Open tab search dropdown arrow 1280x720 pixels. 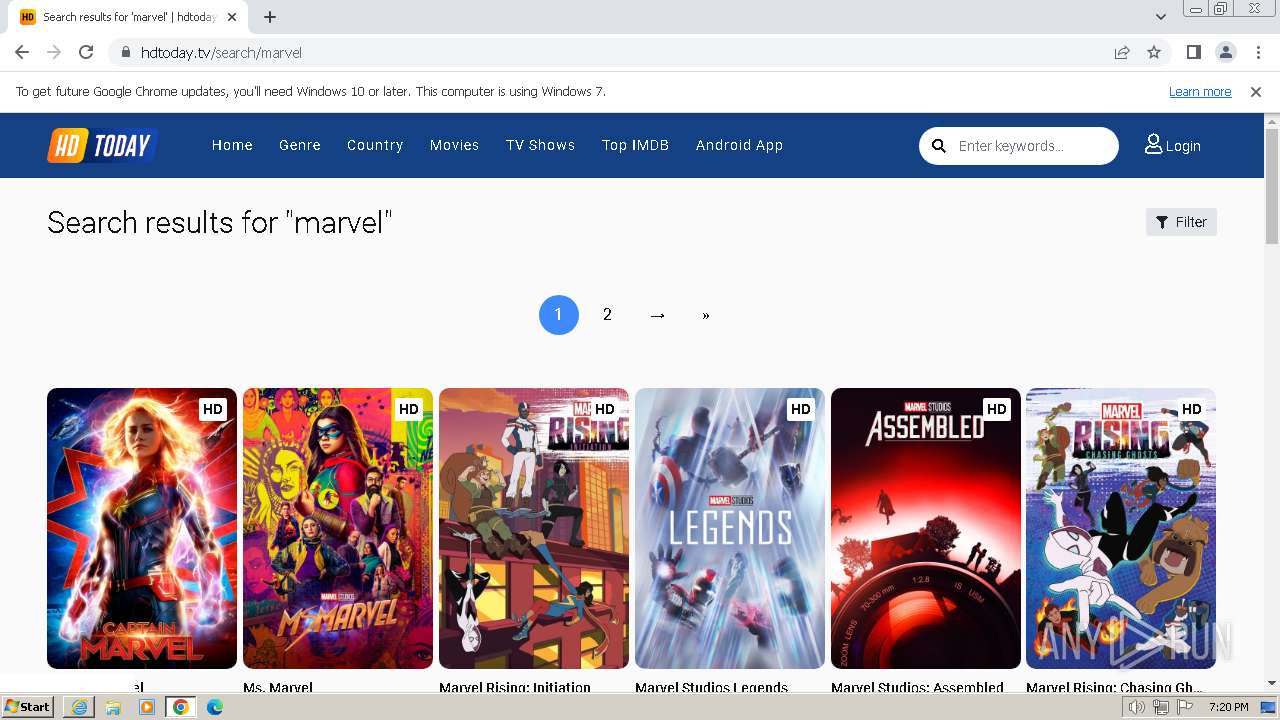pos(1161,16)
